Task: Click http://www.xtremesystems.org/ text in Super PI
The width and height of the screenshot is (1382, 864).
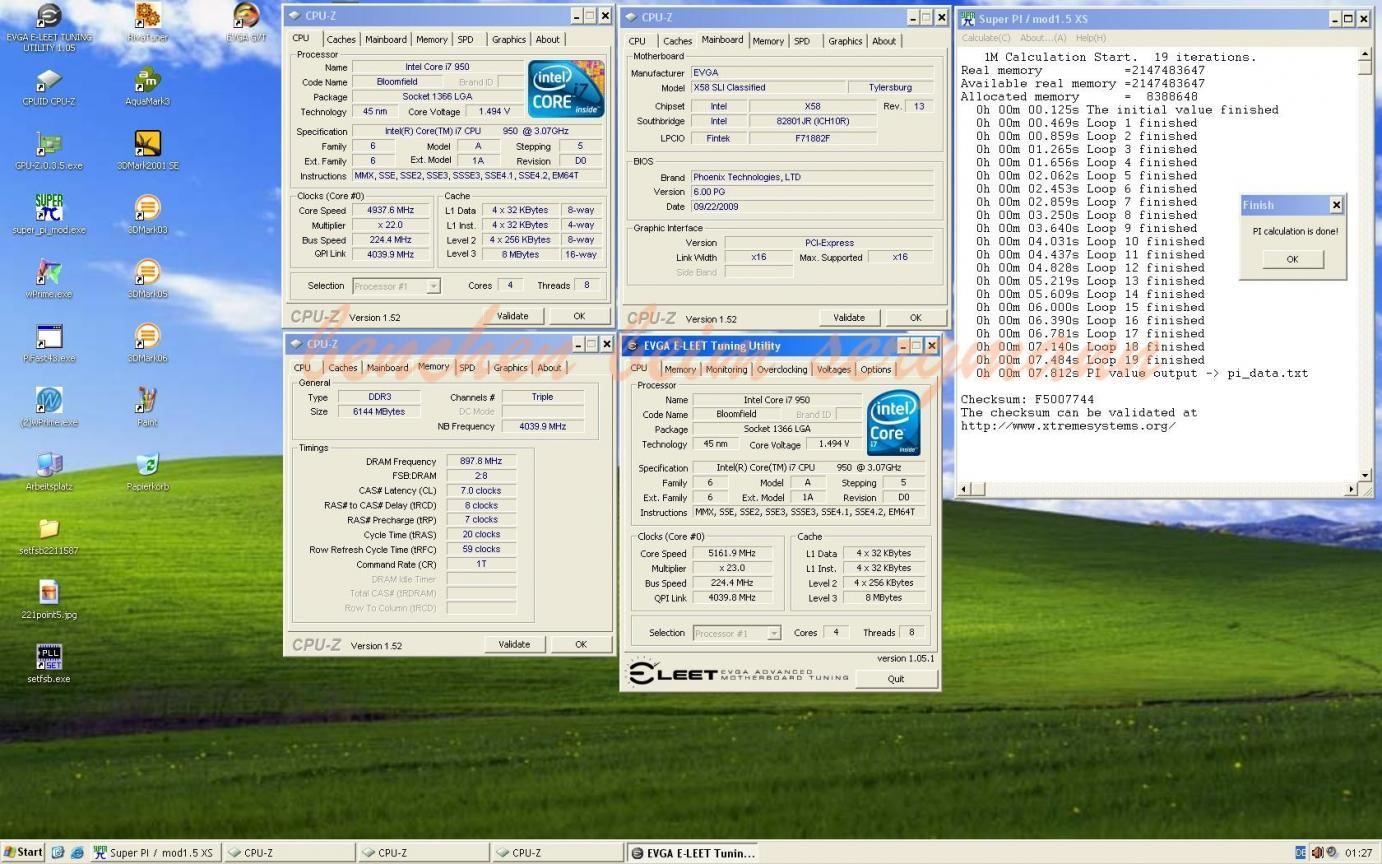Action: point(1068,425)
